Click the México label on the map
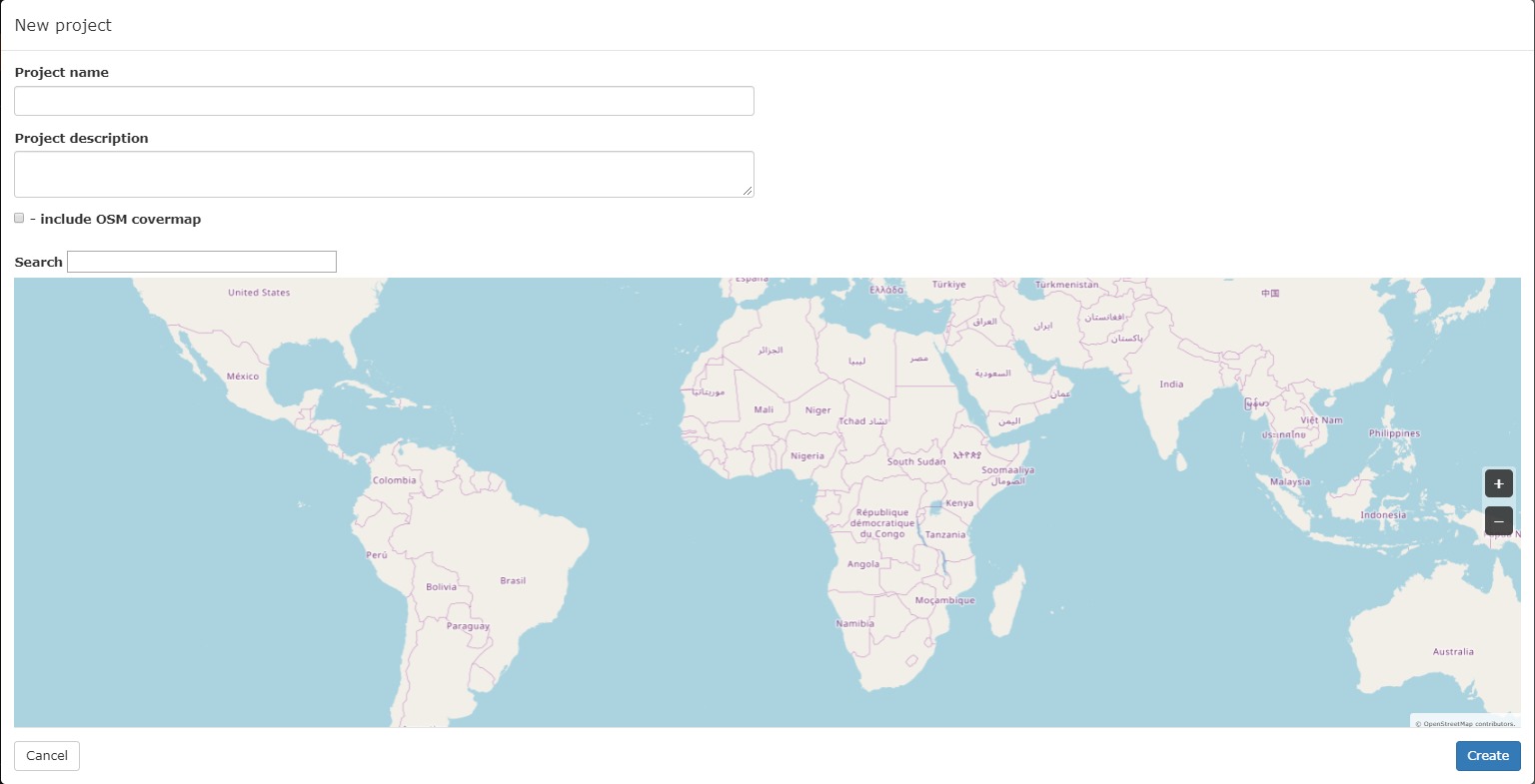Viewport: 1535px width, 784px height. 243,377
